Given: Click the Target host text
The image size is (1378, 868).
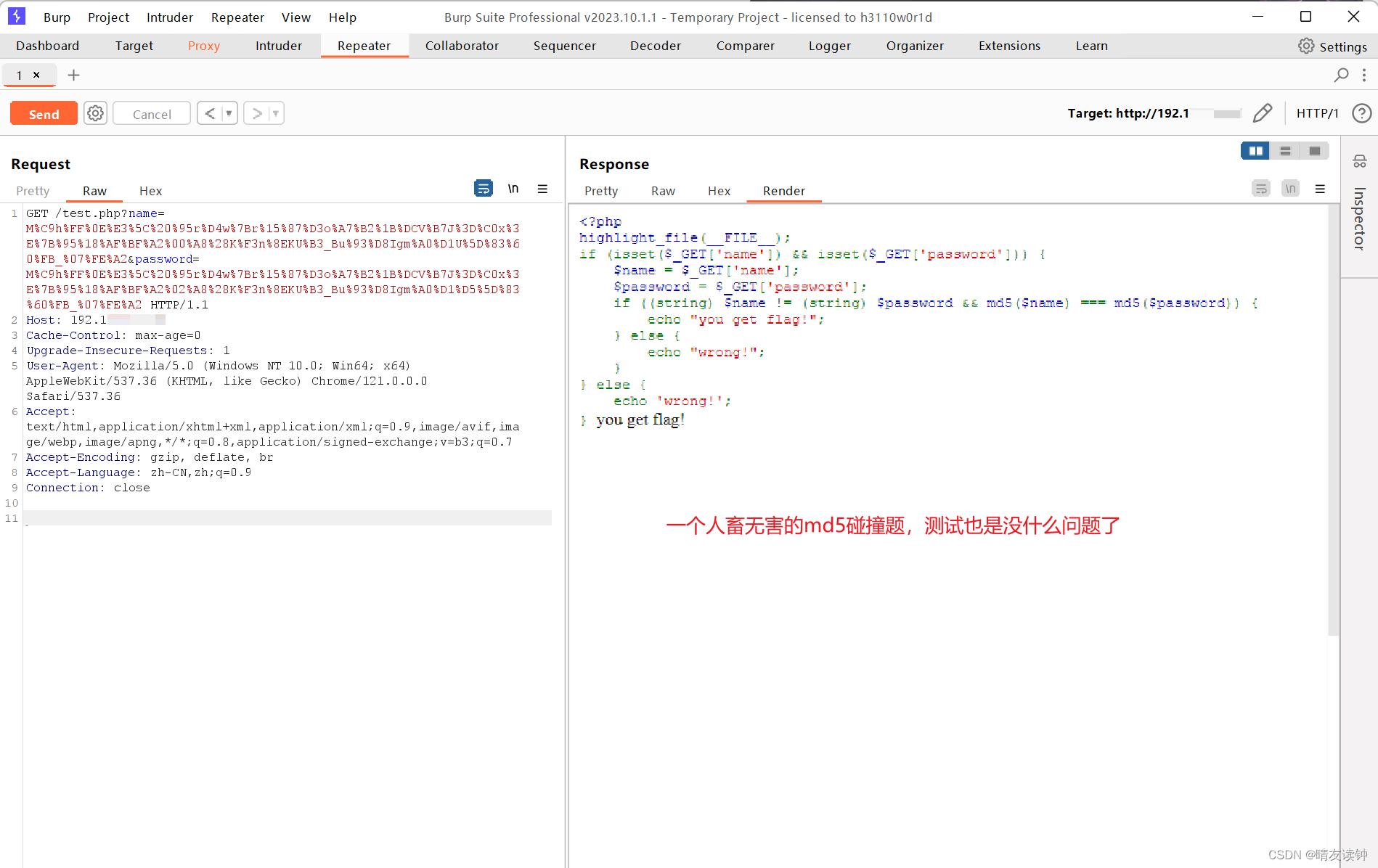Looking at the screenshot, I should [x=1154, y=113].
